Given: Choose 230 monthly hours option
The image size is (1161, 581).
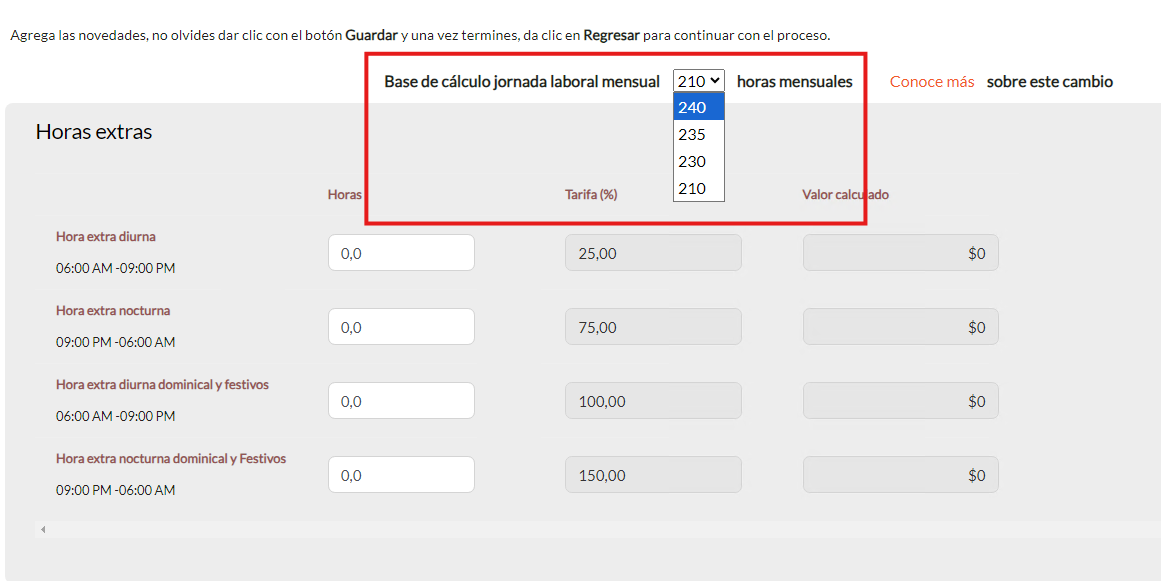Looking at the screenshot, I should point(698,161).
